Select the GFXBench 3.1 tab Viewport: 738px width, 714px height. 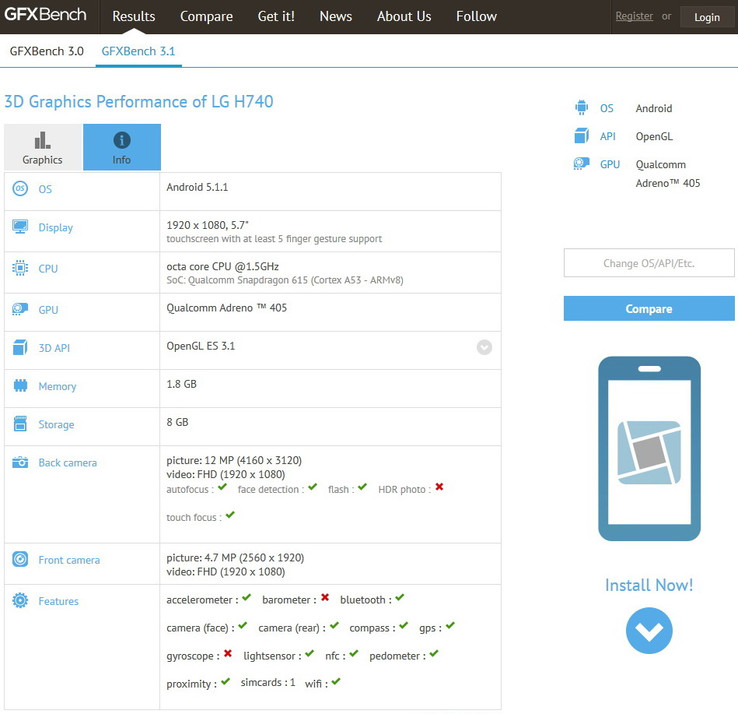(138, 51)
